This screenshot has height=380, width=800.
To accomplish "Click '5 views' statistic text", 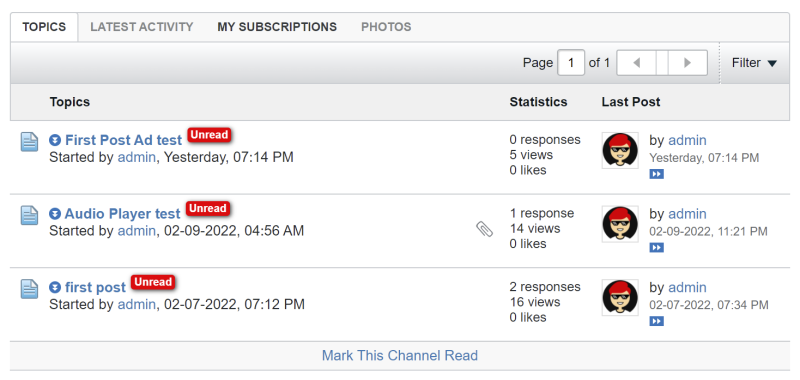I will [531, 155].
